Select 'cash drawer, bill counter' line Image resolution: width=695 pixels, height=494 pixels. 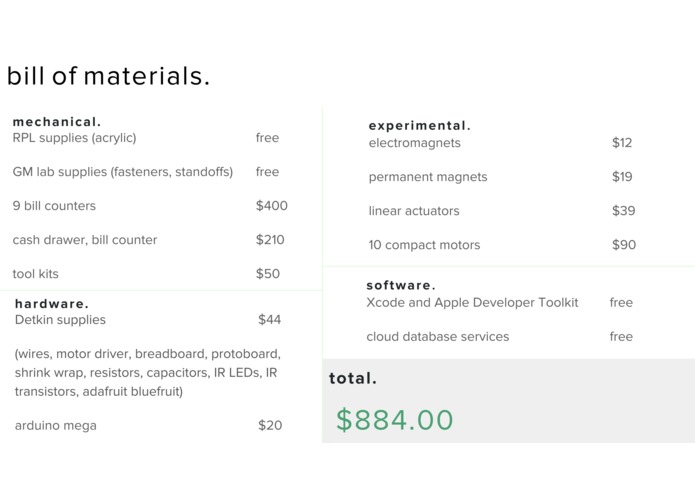tap(85, 240)
